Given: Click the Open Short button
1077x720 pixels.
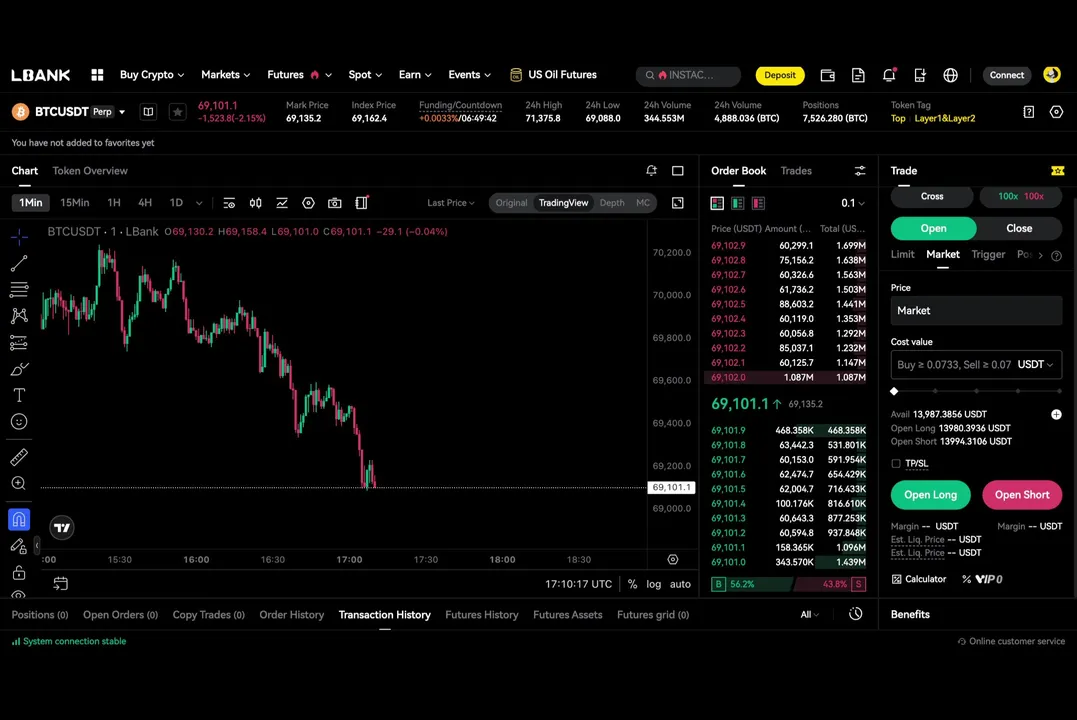Looking at the screenshot, I should [1021, 495].
